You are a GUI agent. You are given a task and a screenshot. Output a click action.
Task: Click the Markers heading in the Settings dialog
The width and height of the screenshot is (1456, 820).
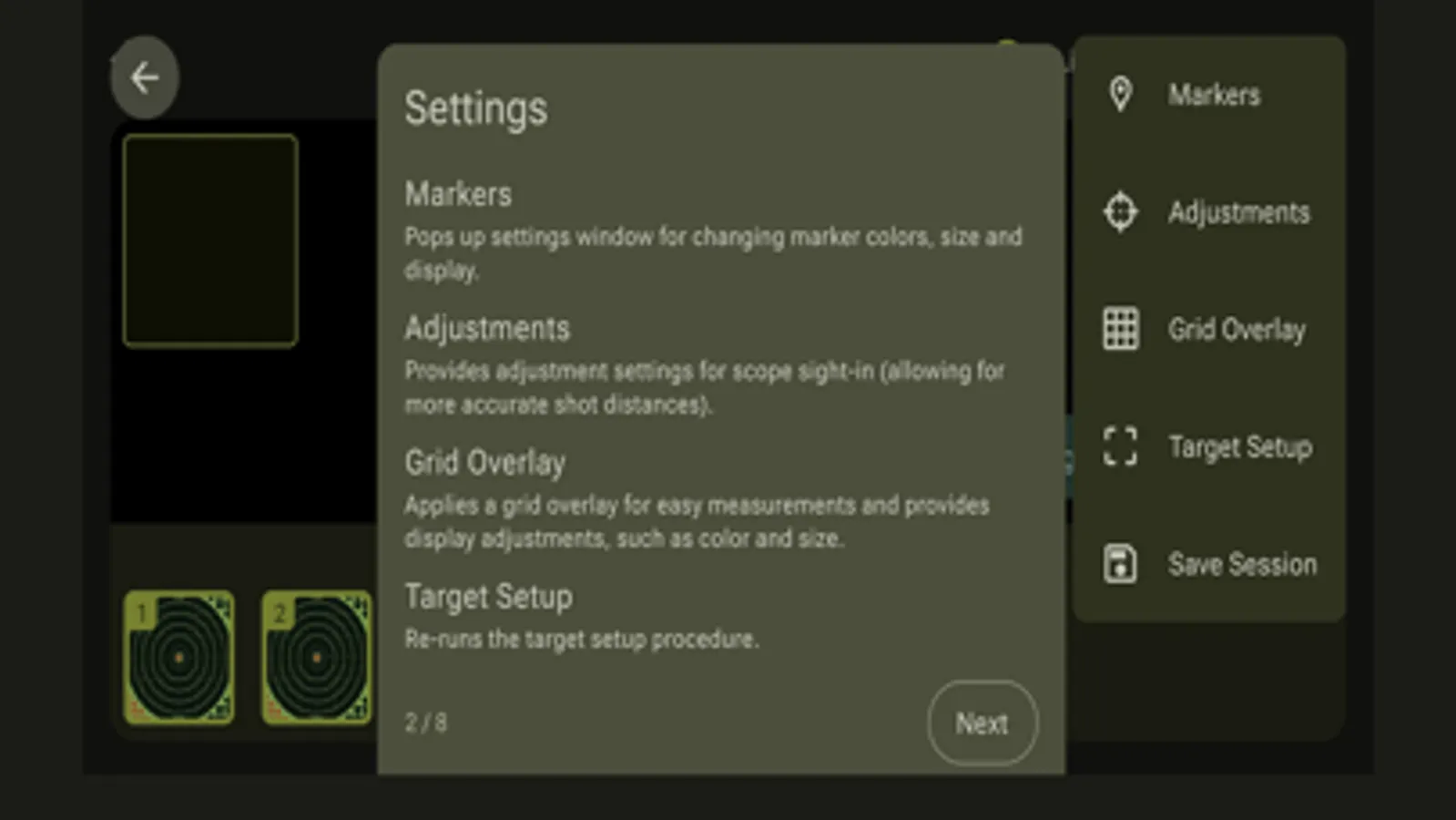458,194
